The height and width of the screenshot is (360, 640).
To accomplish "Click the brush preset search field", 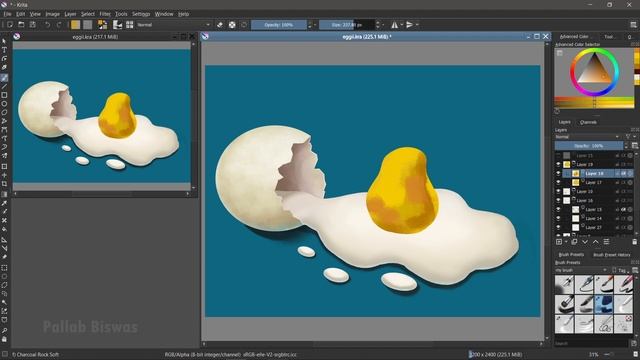I will [x=592, y=344].
